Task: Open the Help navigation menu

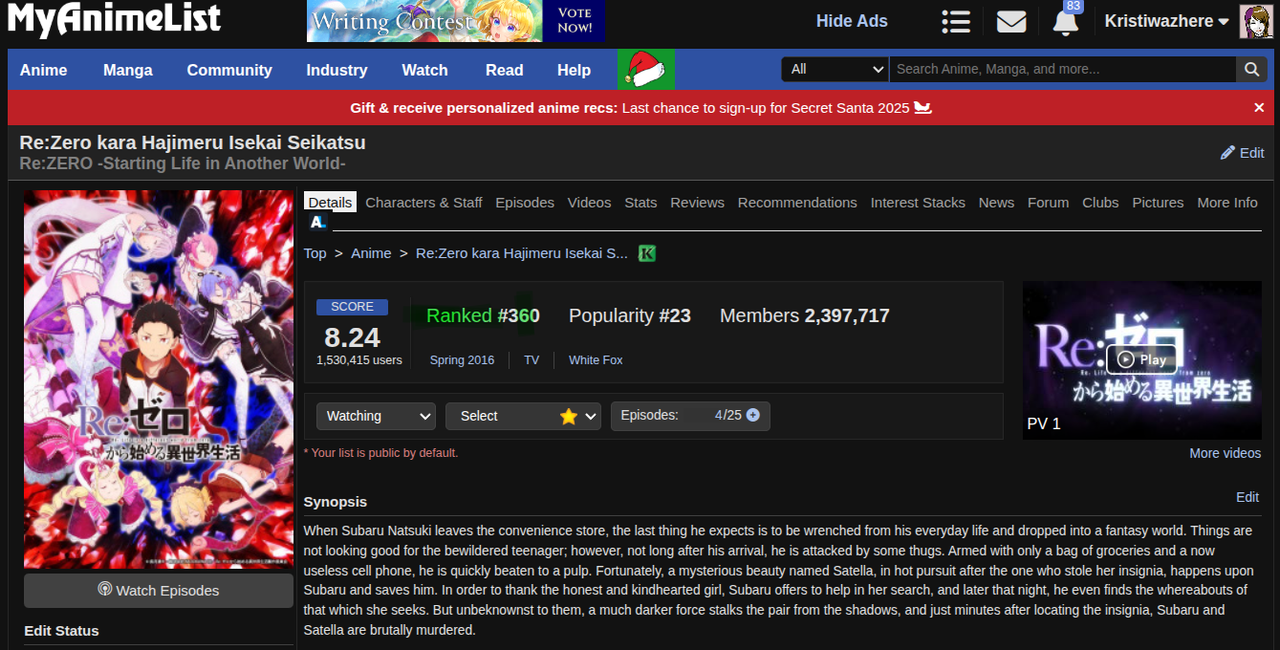Action: pos(574,70)
